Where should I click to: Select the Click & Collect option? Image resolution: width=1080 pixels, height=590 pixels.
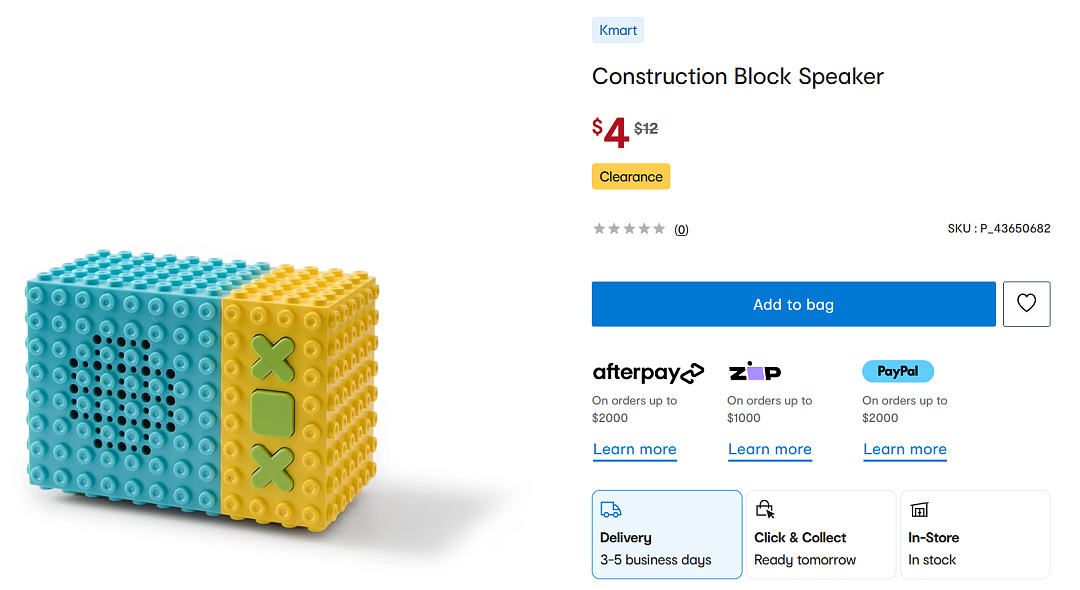821,534
